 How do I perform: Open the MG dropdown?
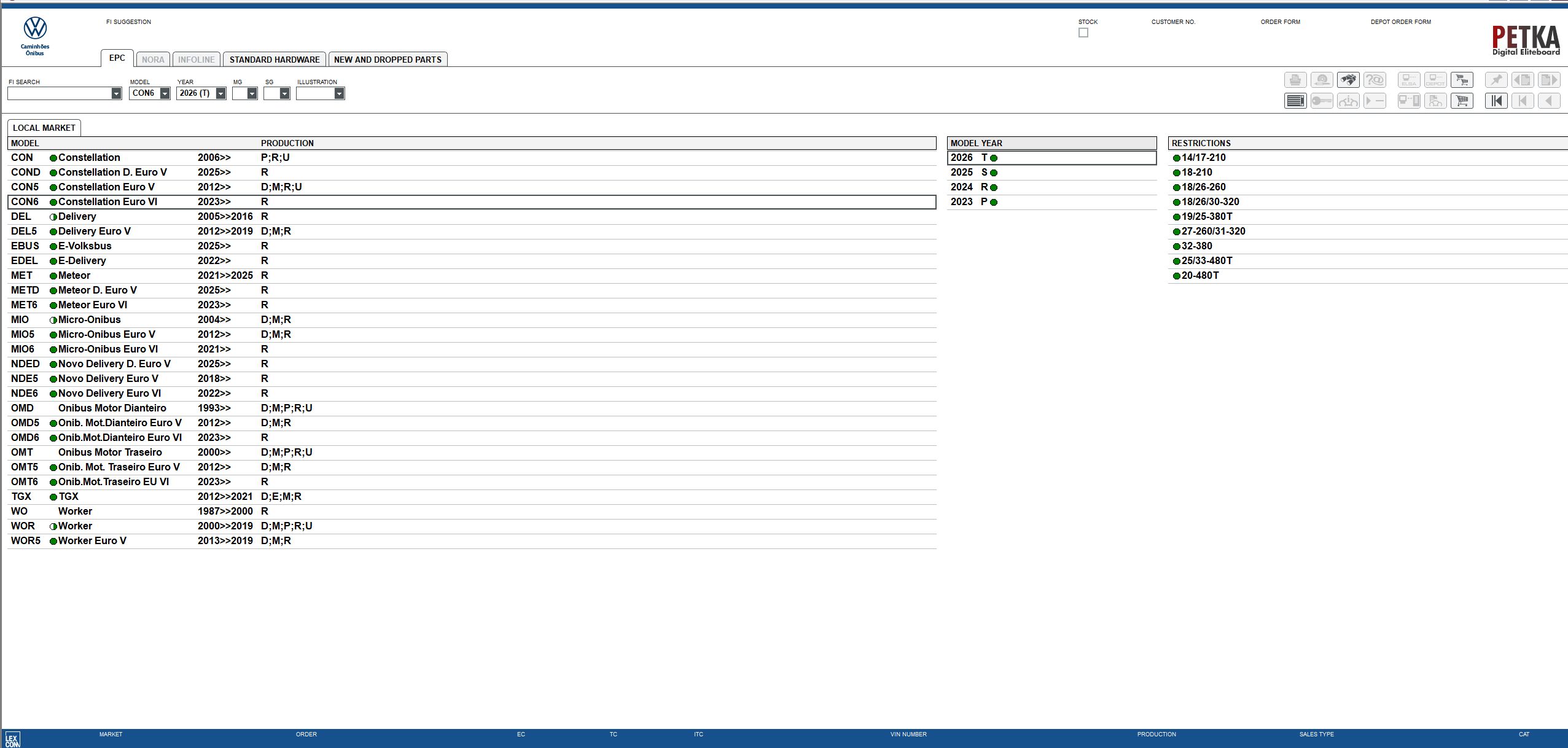click(252, 93)
